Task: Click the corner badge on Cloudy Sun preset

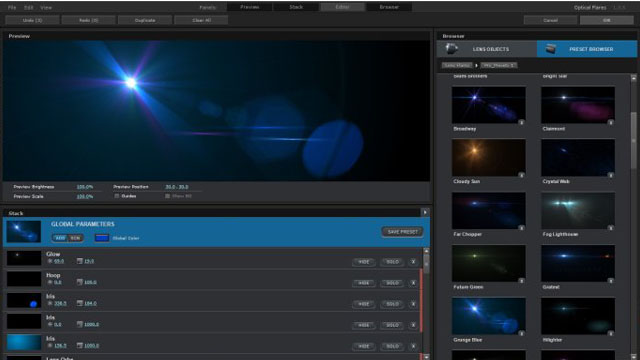Action: [x=521, y=175]
